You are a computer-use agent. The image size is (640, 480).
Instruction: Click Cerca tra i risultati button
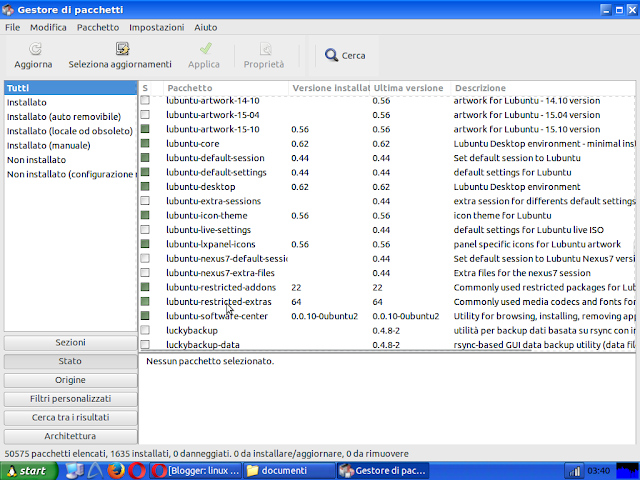tap(71, 418)
